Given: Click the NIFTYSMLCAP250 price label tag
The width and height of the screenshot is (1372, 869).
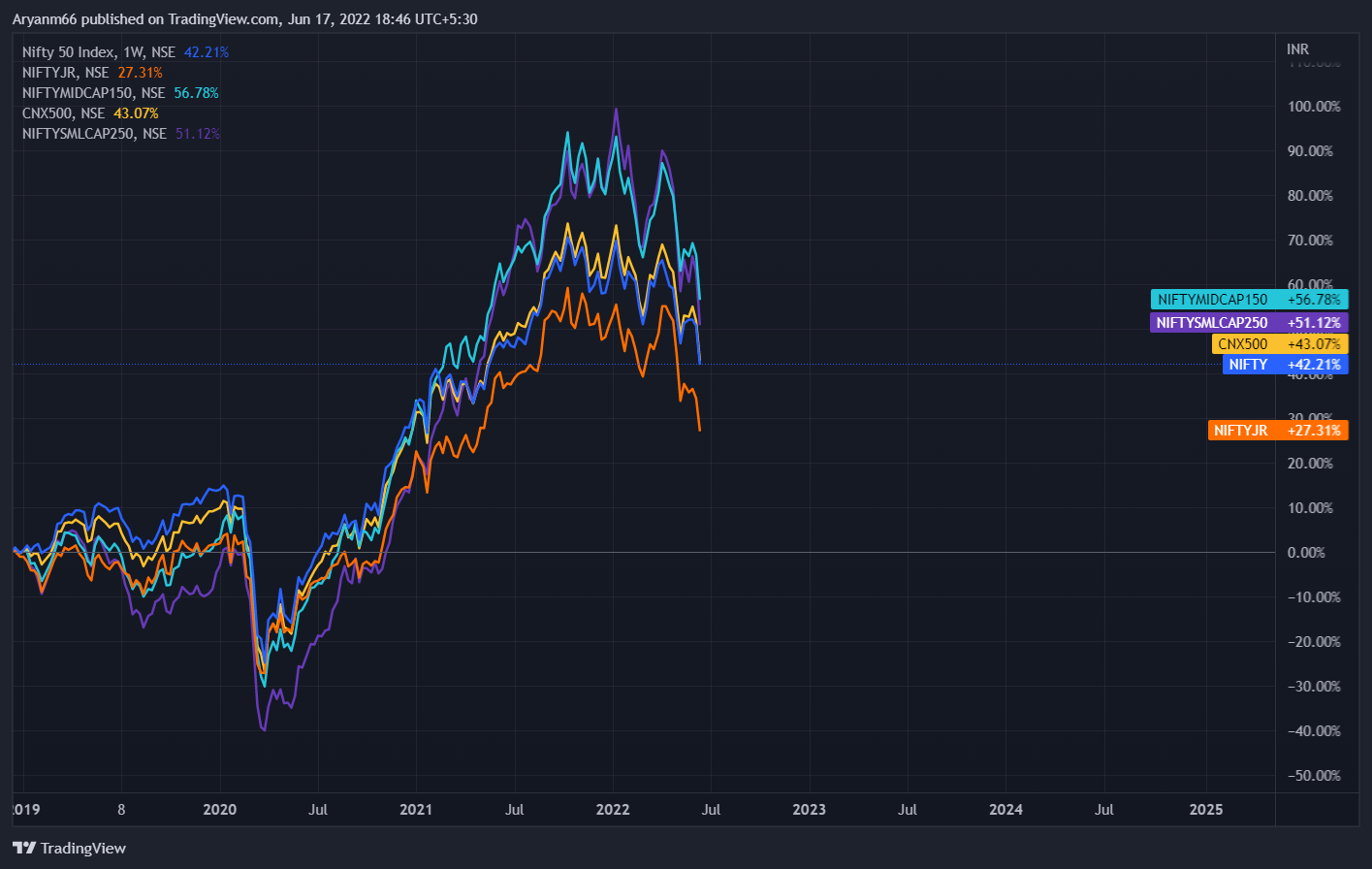Looking at the screenshot, I should [x=1249, y=322].
